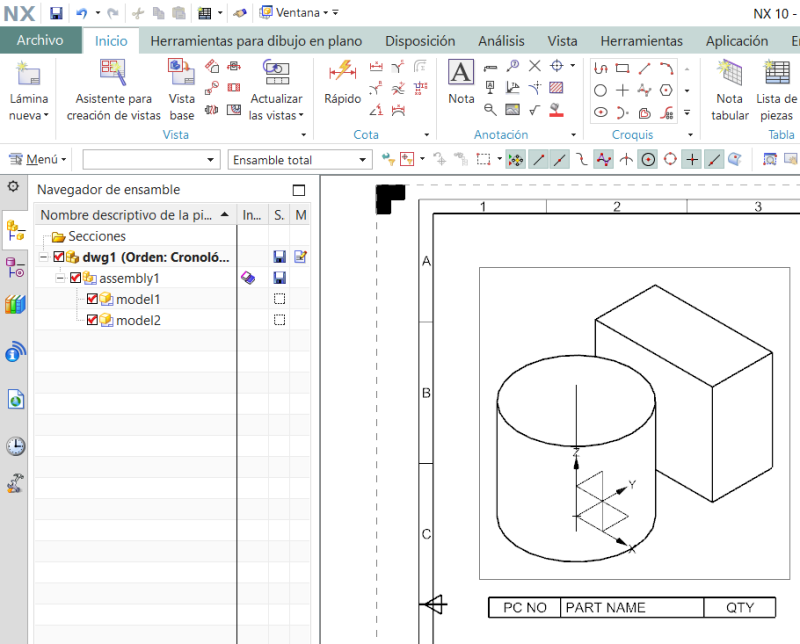Switch to the Herramientas tab

click(641, 41)
